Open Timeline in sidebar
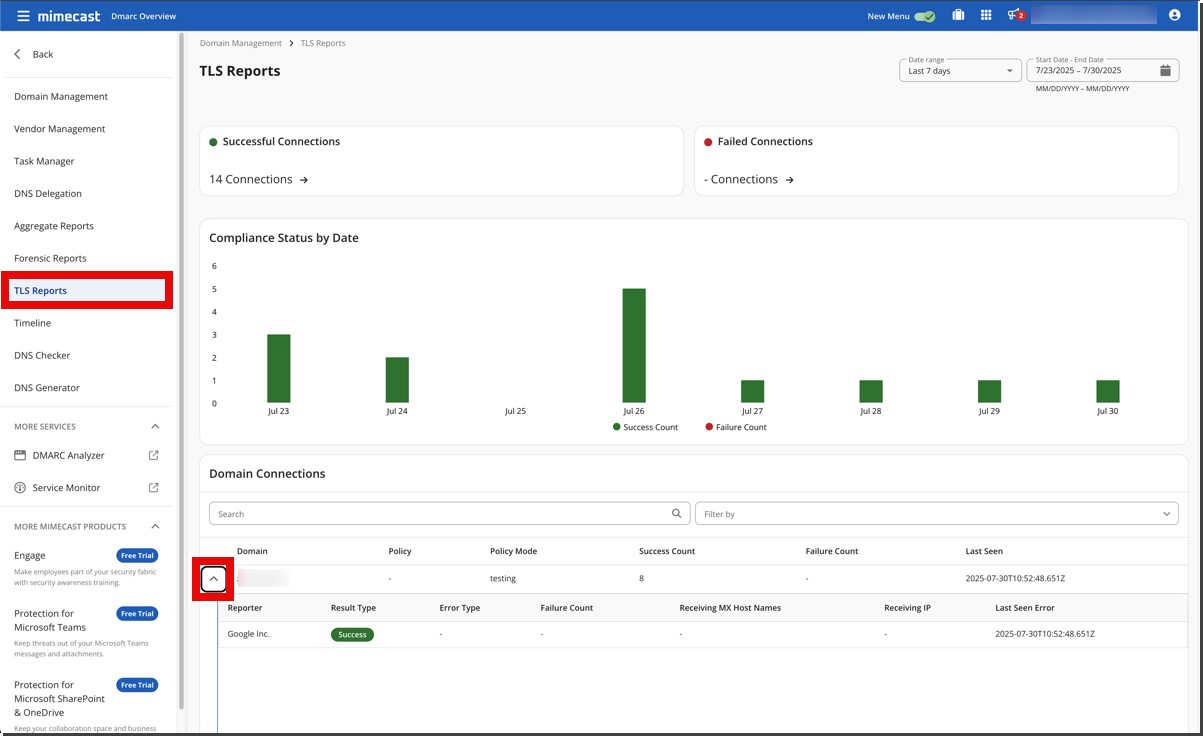 [32, 323]
